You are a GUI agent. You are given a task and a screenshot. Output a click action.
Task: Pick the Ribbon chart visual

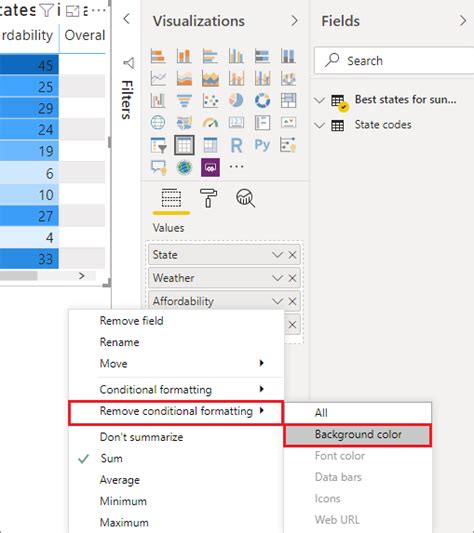coord(288,79)
